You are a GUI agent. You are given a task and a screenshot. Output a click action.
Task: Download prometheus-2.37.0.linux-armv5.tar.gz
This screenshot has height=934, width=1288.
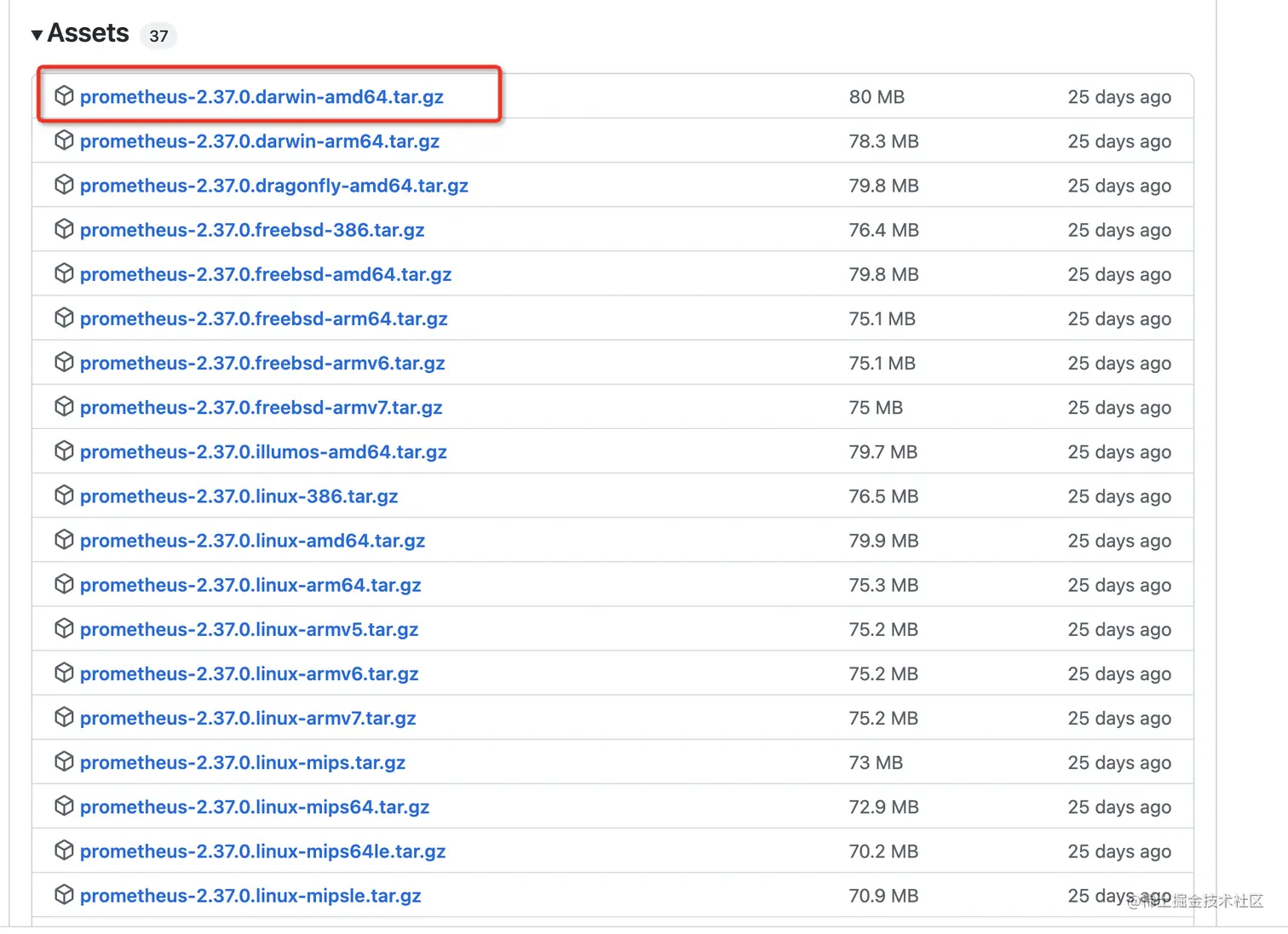[x=250, y=629]
